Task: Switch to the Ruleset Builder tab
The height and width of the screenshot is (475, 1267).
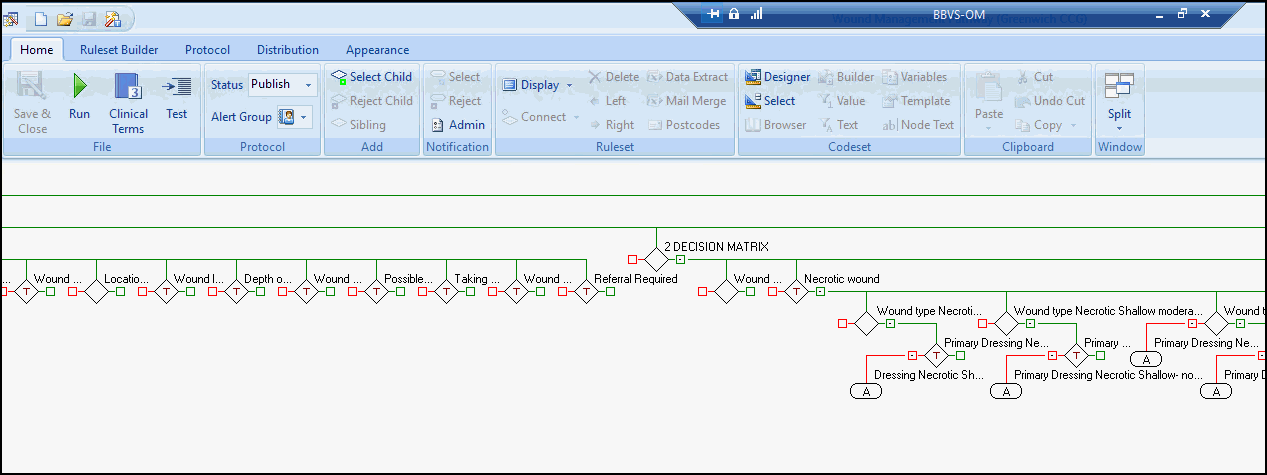Action: pyautogui.click(x=119, y=50)
